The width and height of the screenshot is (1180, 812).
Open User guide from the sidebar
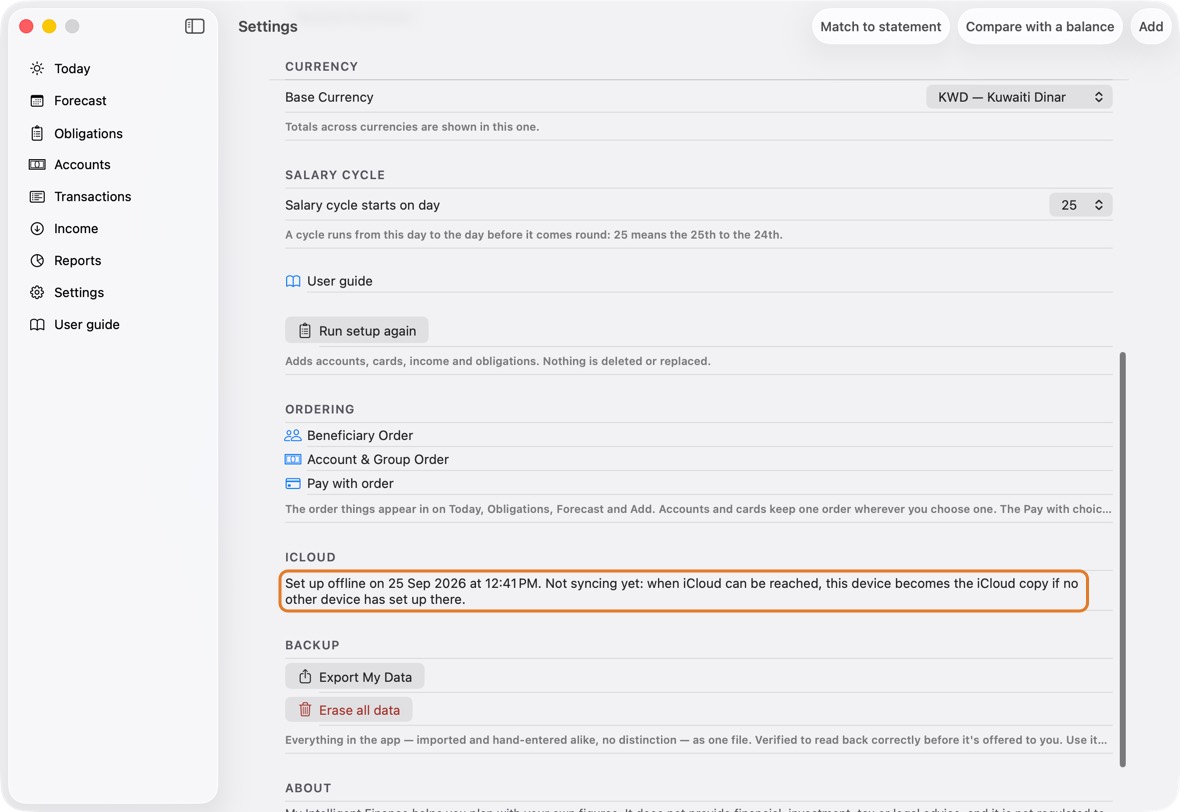[87, 324]
